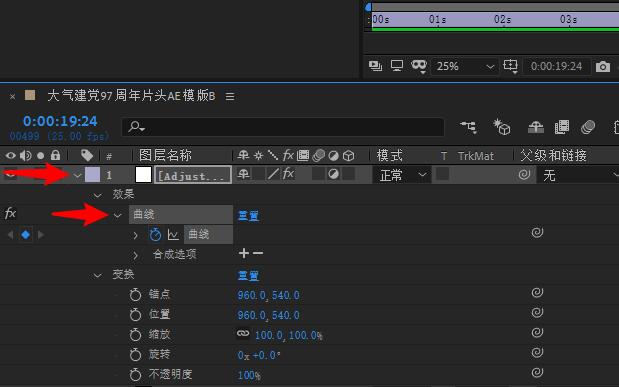Screen dimensions: 619x387
Task: Toggle the stopwatch for 旋转
Action: coord(135,355)
